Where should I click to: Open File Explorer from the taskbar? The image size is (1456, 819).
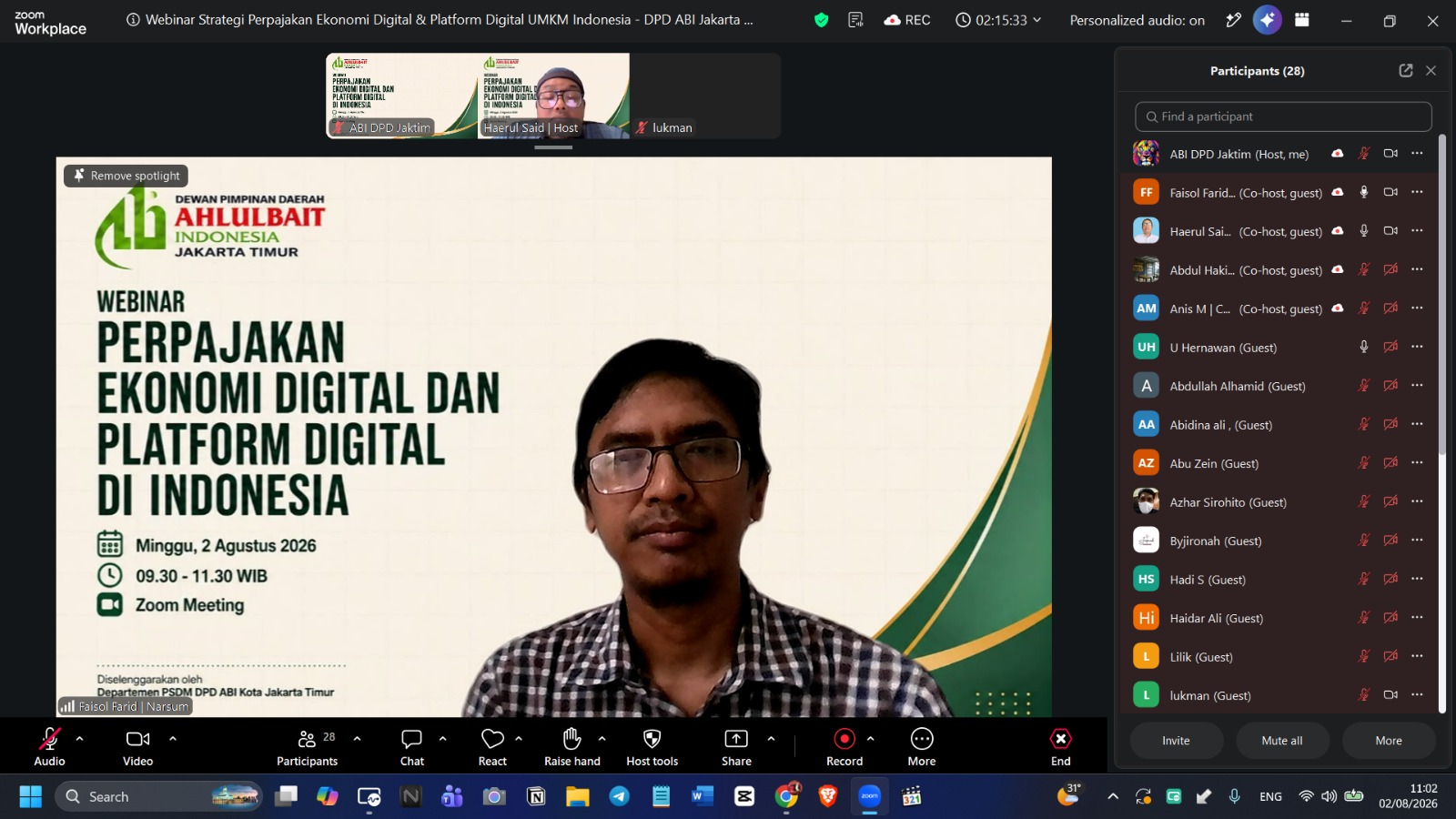pos(578,796)
